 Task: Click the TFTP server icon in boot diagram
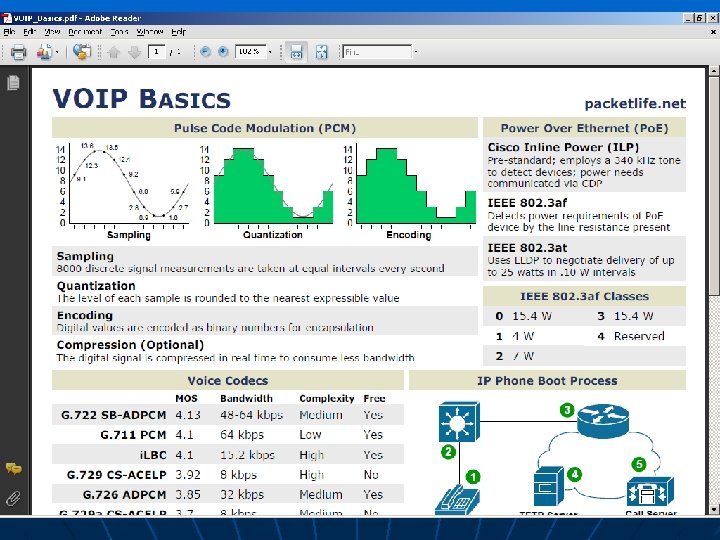[x=549, y=487]
